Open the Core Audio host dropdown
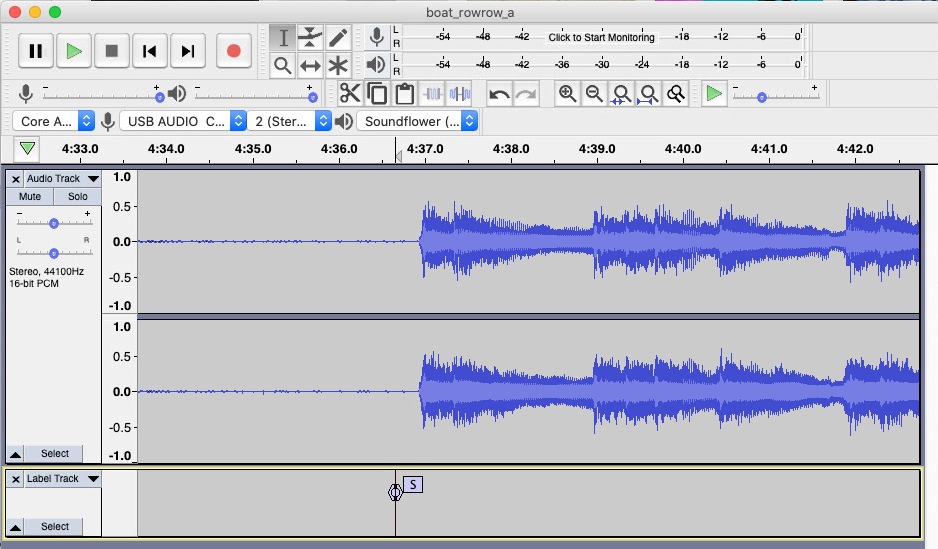Viewport: 938px width, 549px height. pos(54,121)
